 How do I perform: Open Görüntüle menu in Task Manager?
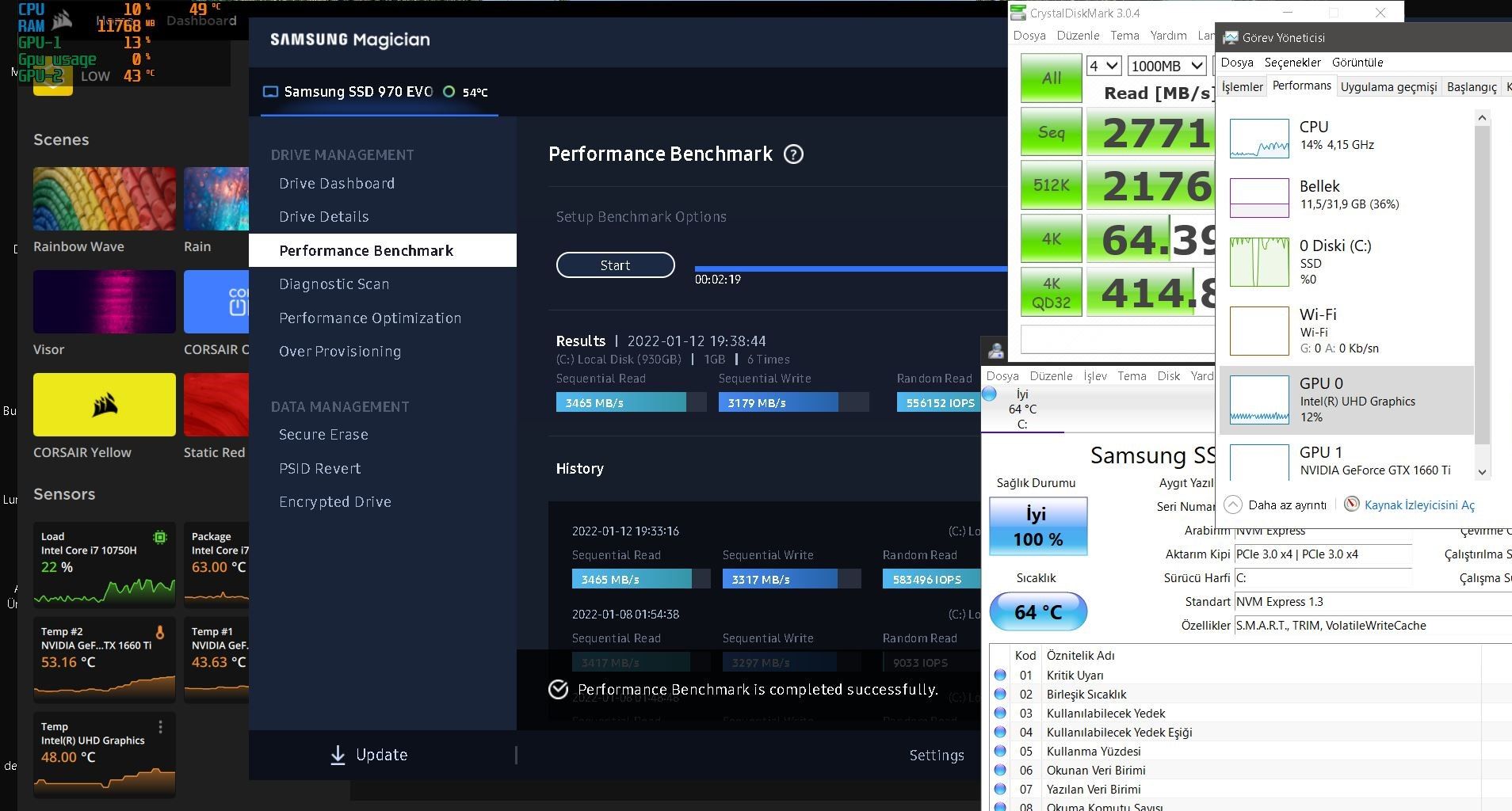1357,63
